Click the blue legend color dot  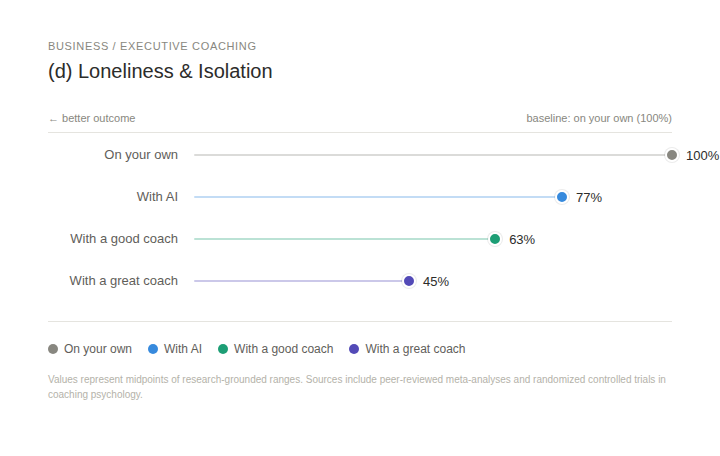(x=153, y=349)
